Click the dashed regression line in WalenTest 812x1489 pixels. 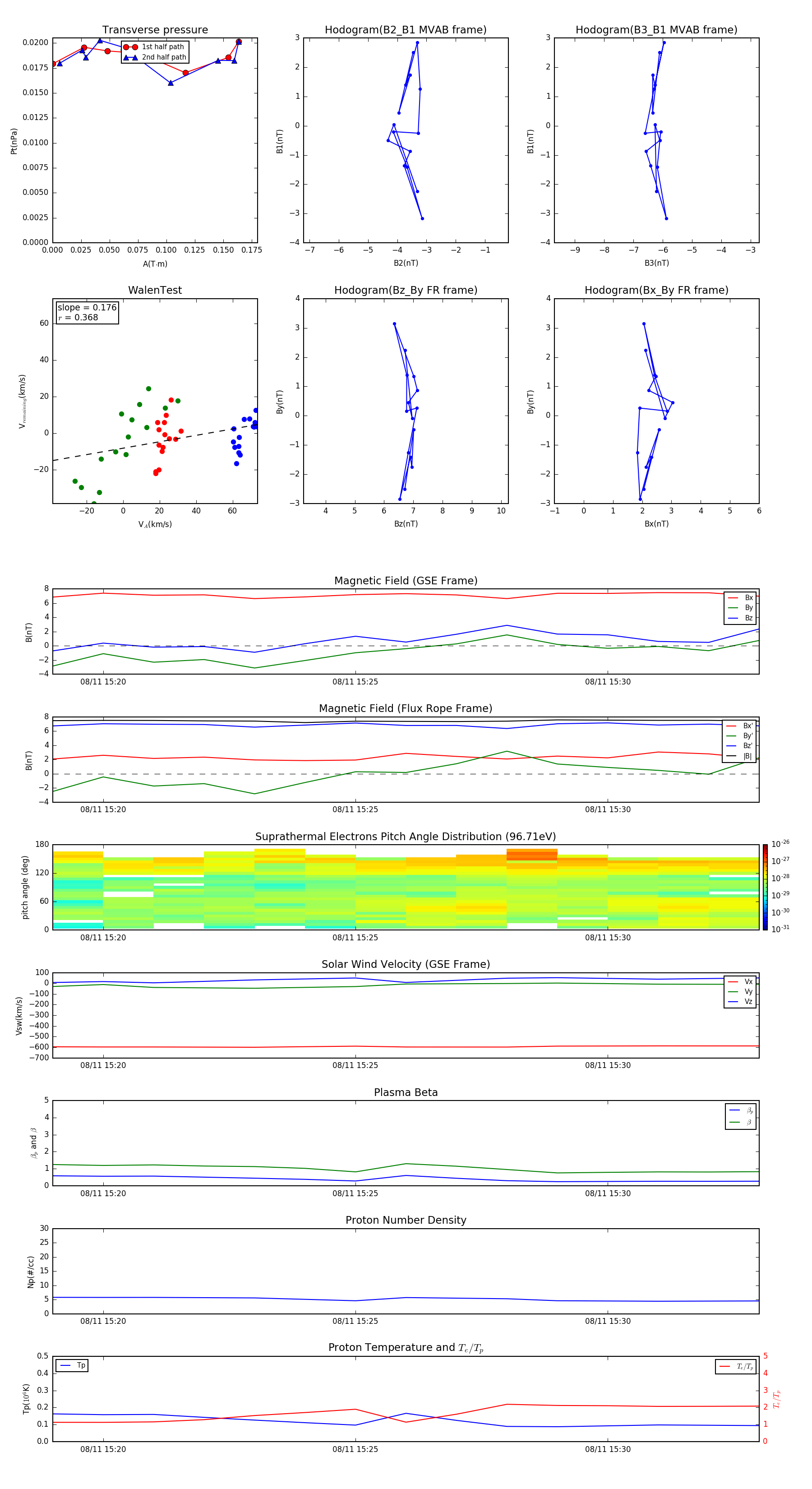point(155,443)
